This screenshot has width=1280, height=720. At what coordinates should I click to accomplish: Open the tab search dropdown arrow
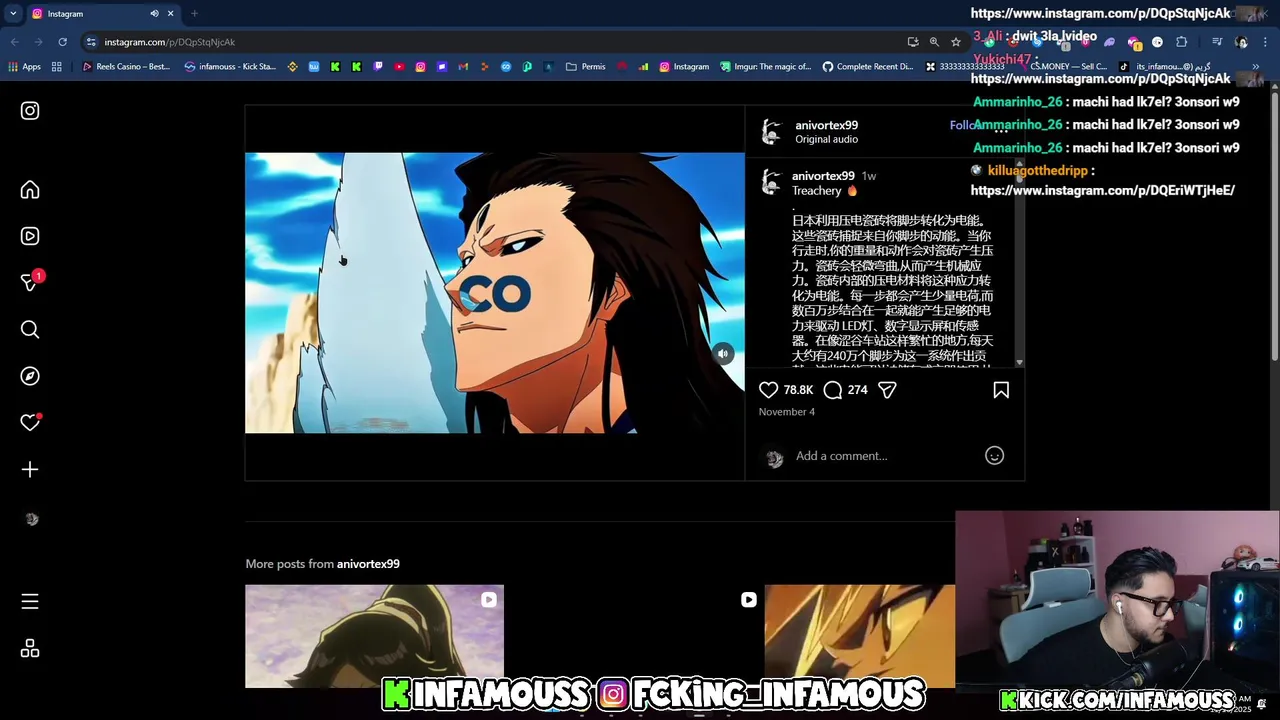[x=13, y=14]
